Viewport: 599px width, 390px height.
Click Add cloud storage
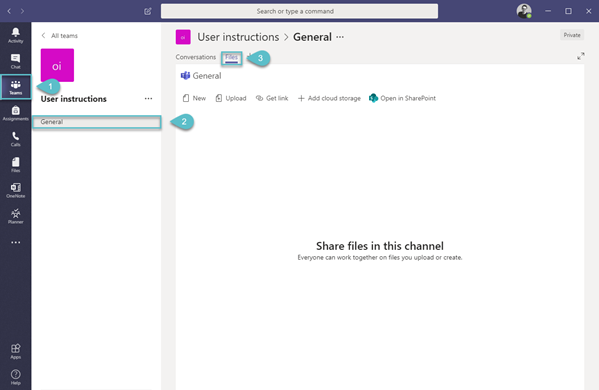coord(329,98)
